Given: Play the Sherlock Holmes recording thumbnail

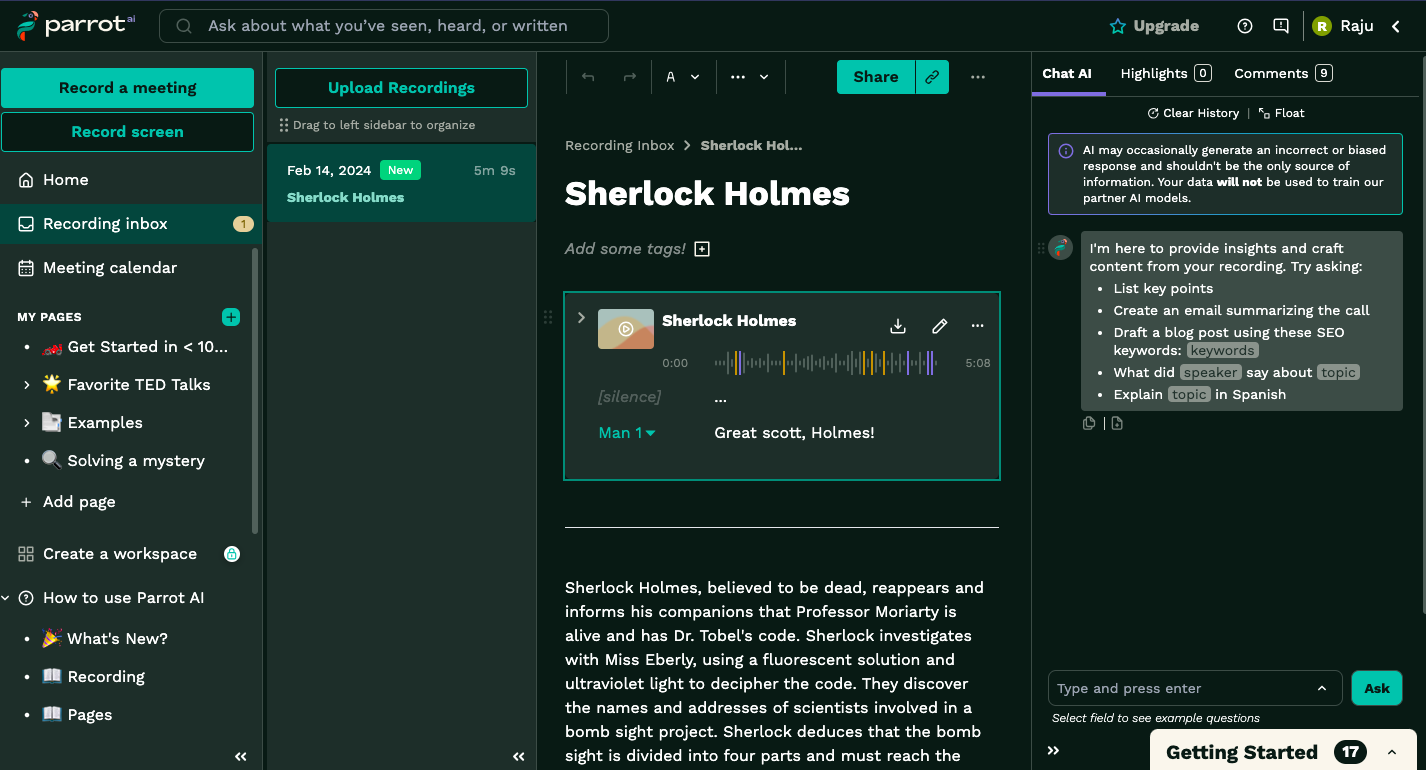Looking at the screenshot, I should pyautogui.click(x=626, y=329).
